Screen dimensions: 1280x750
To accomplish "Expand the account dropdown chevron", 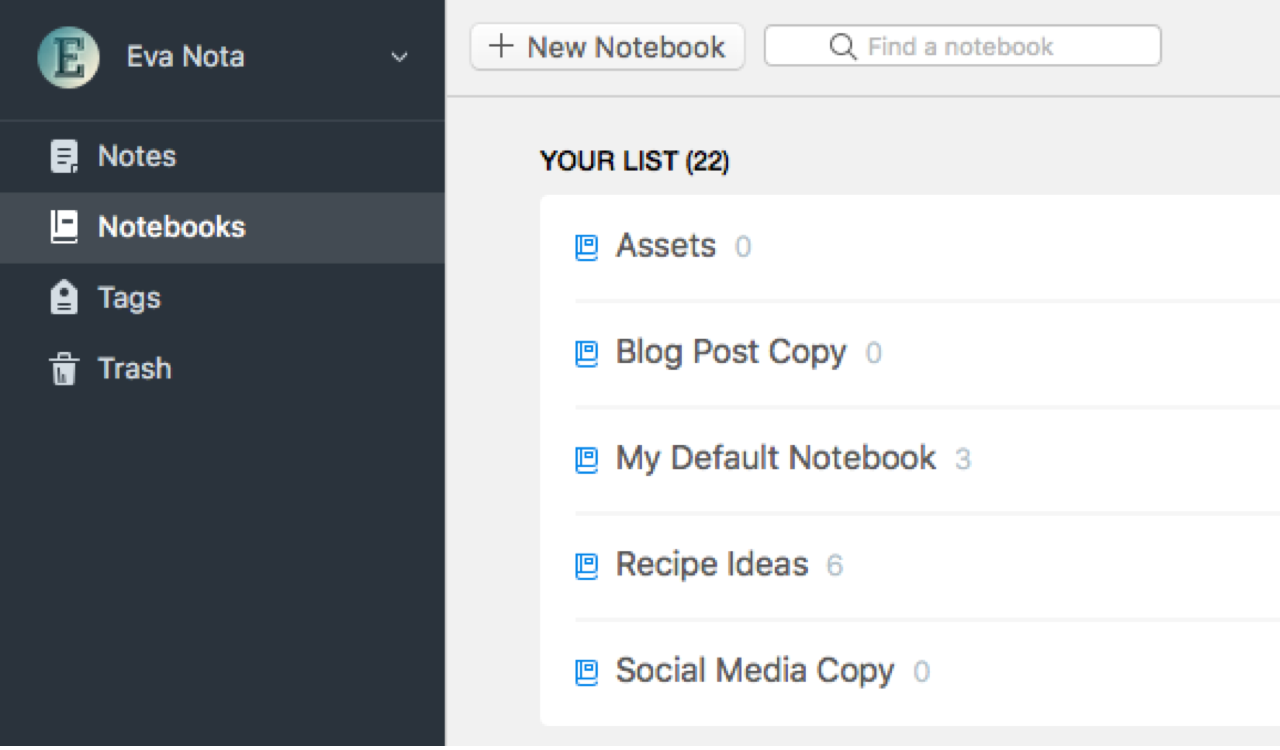I will pyautogui.click(x=399, y=57).
